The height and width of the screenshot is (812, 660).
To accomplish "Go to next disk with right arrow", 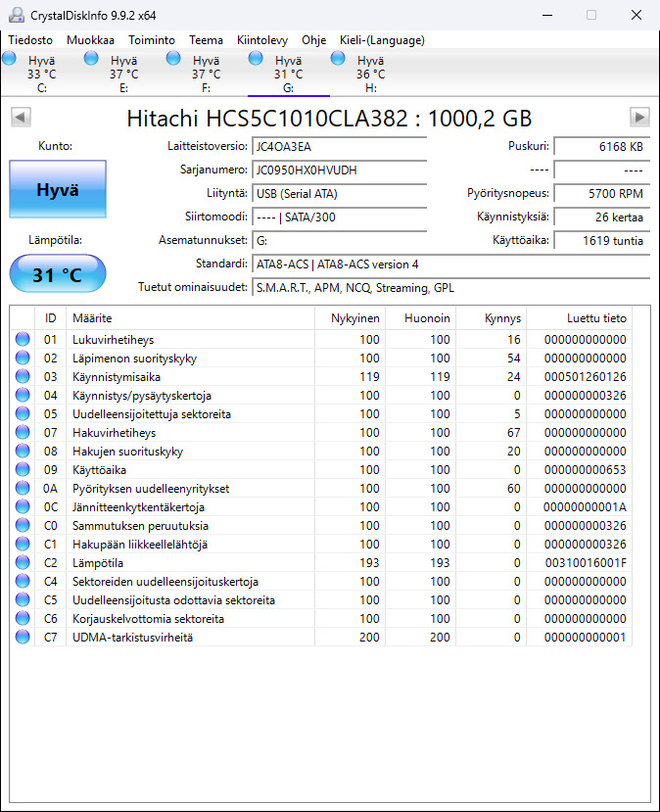I will pyautogui.click(x=640, y=117).
